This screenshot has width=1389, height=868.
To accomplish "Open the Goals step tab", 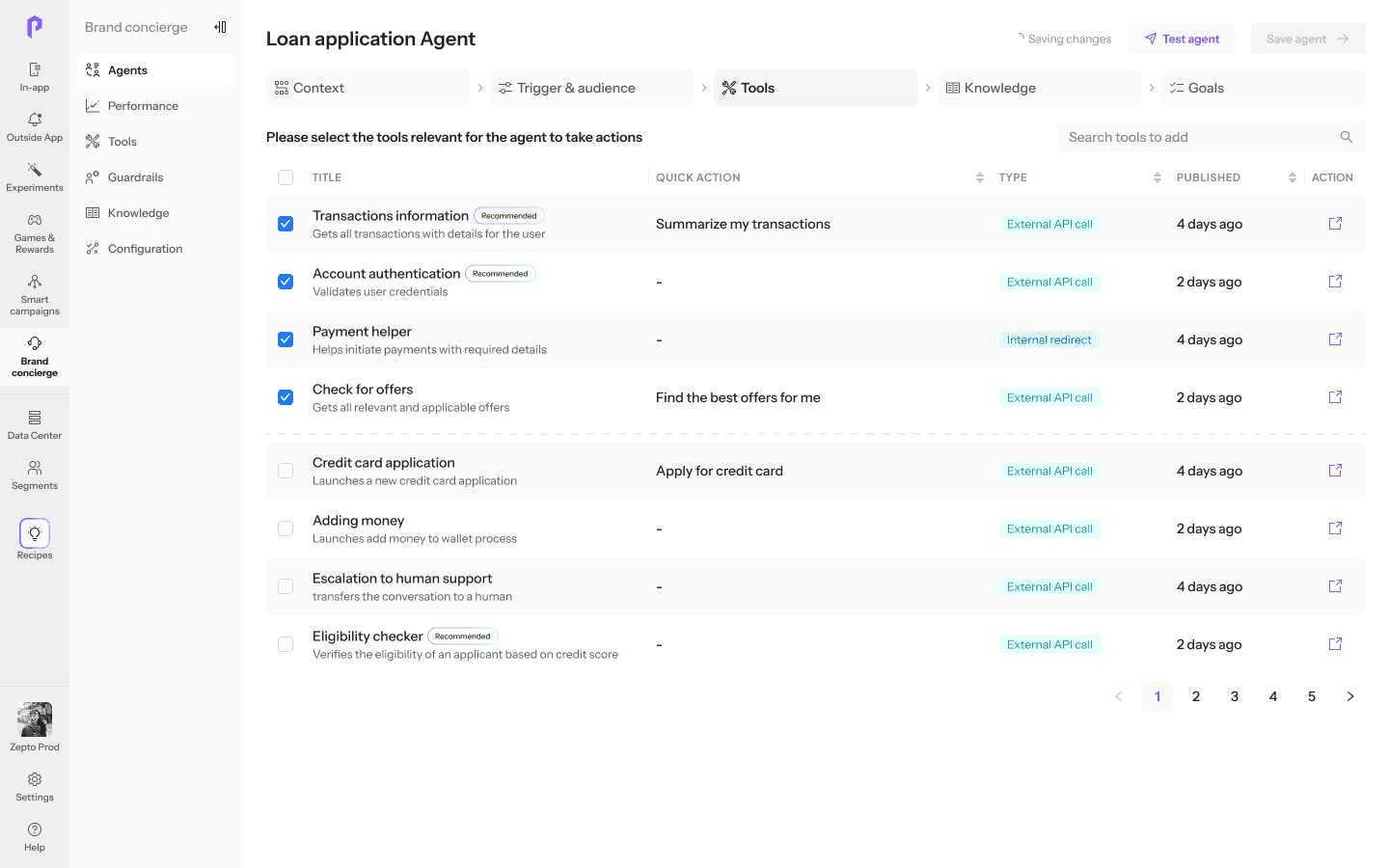I will coord(1264,88).
